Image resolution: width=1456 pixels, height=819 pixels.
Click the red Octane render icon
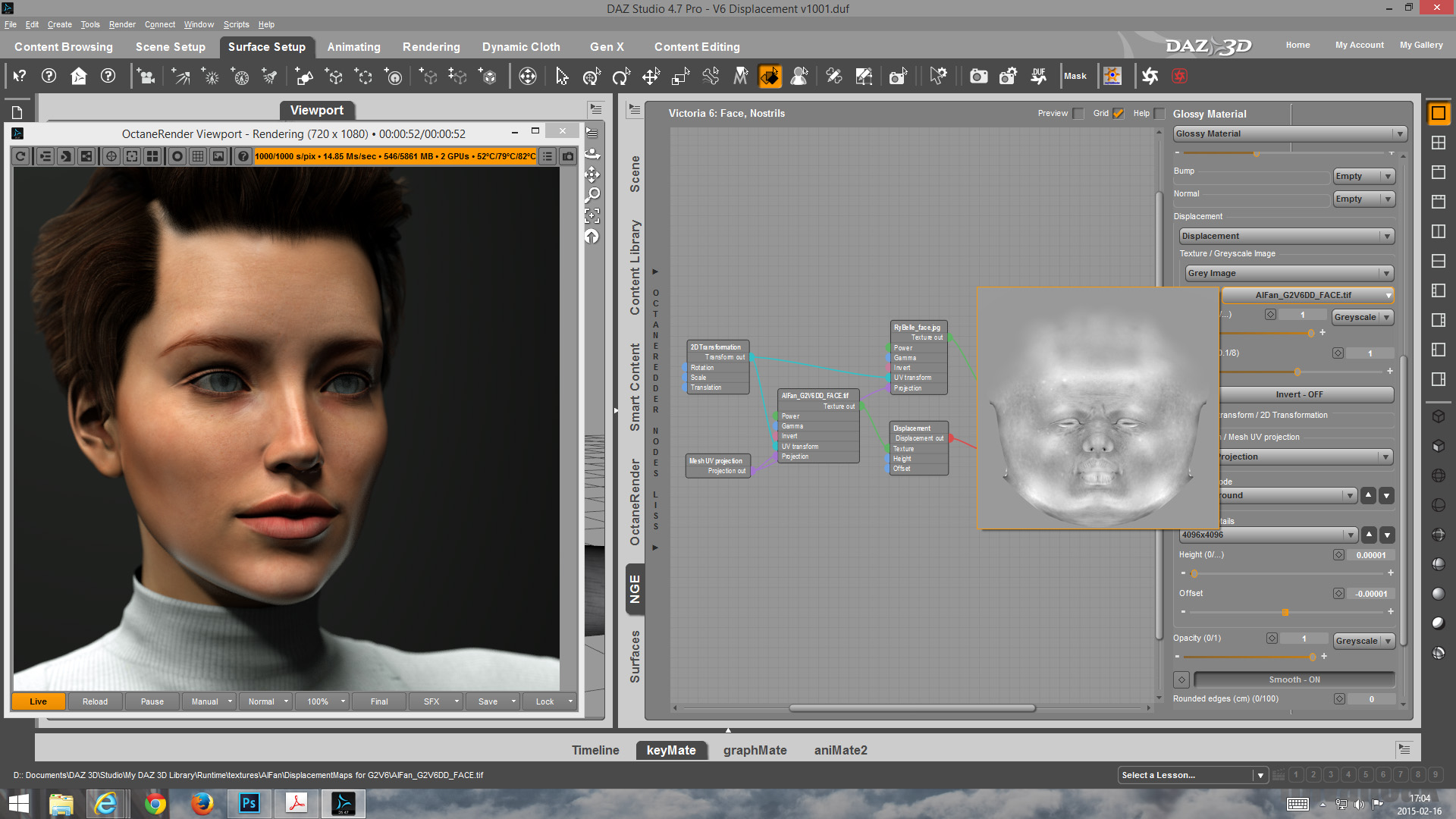[1178, 76]
